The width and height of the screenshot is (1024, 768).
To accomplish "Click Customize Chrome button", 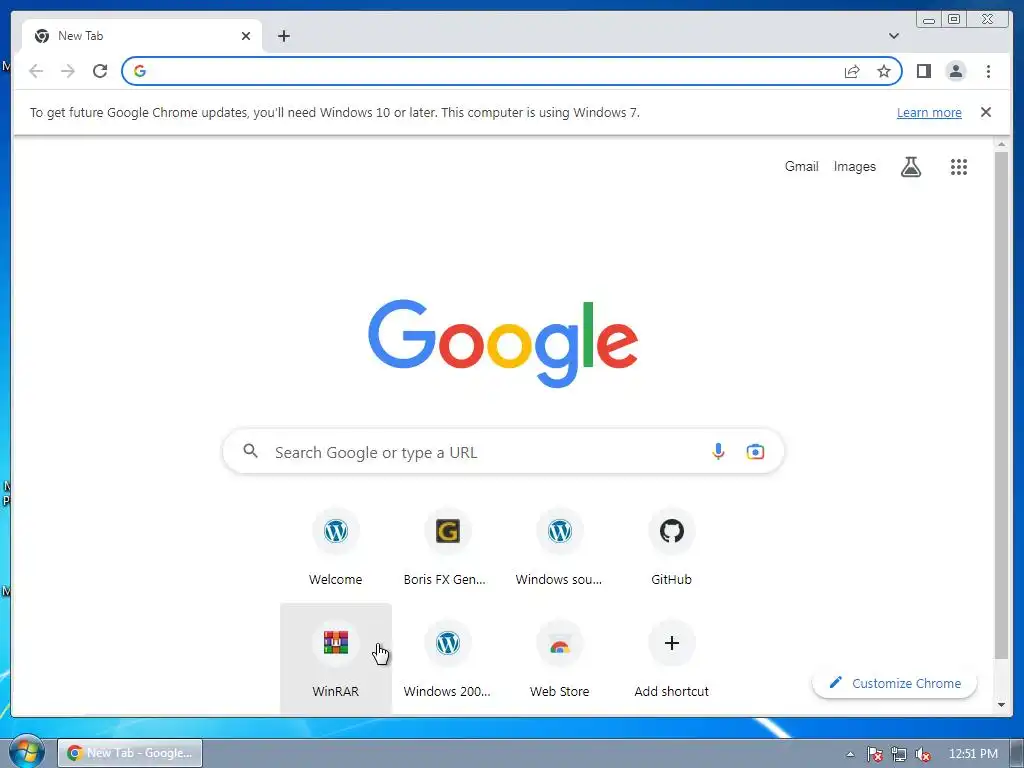I will click(895, 683).
